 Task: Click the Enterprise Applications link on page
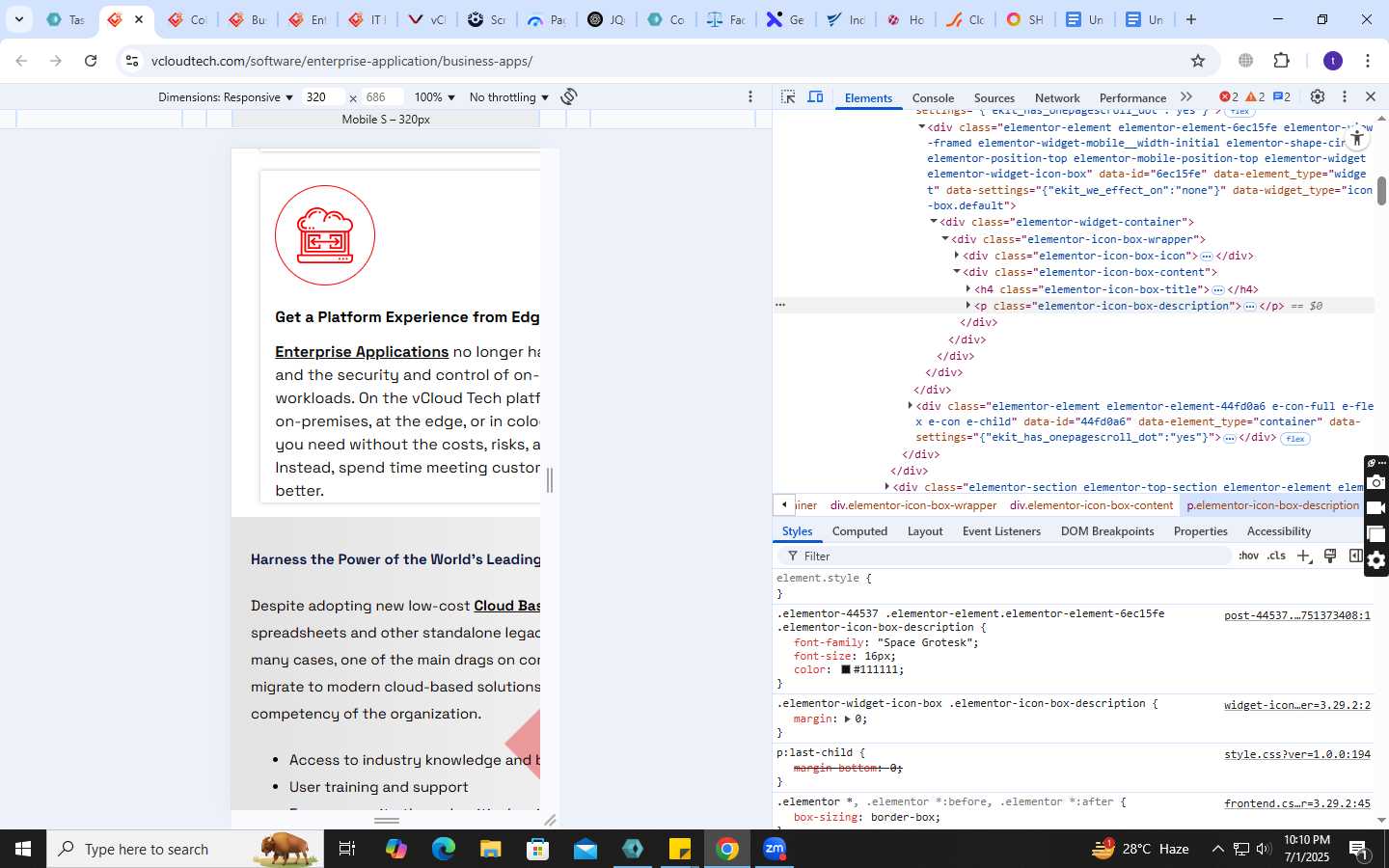coord(362,352)
